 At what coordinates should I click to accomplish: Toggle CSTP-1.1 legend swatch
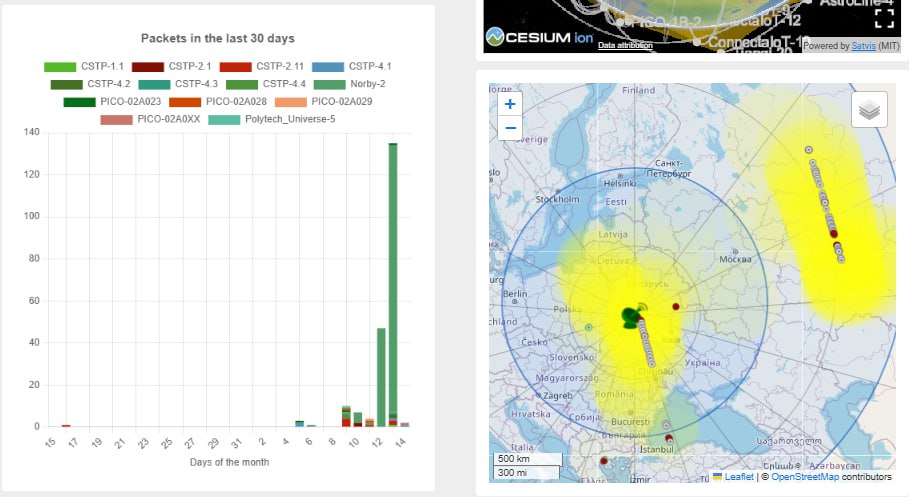pos(60,67)
